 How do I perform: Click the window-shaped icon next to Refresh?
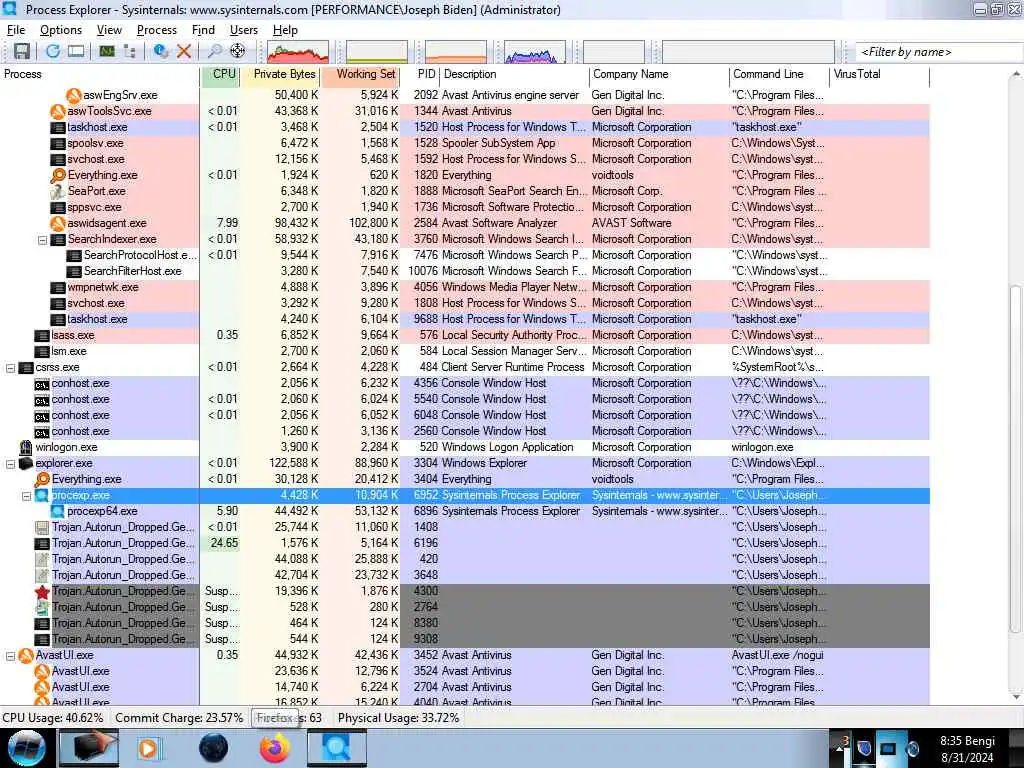(76, 52)
